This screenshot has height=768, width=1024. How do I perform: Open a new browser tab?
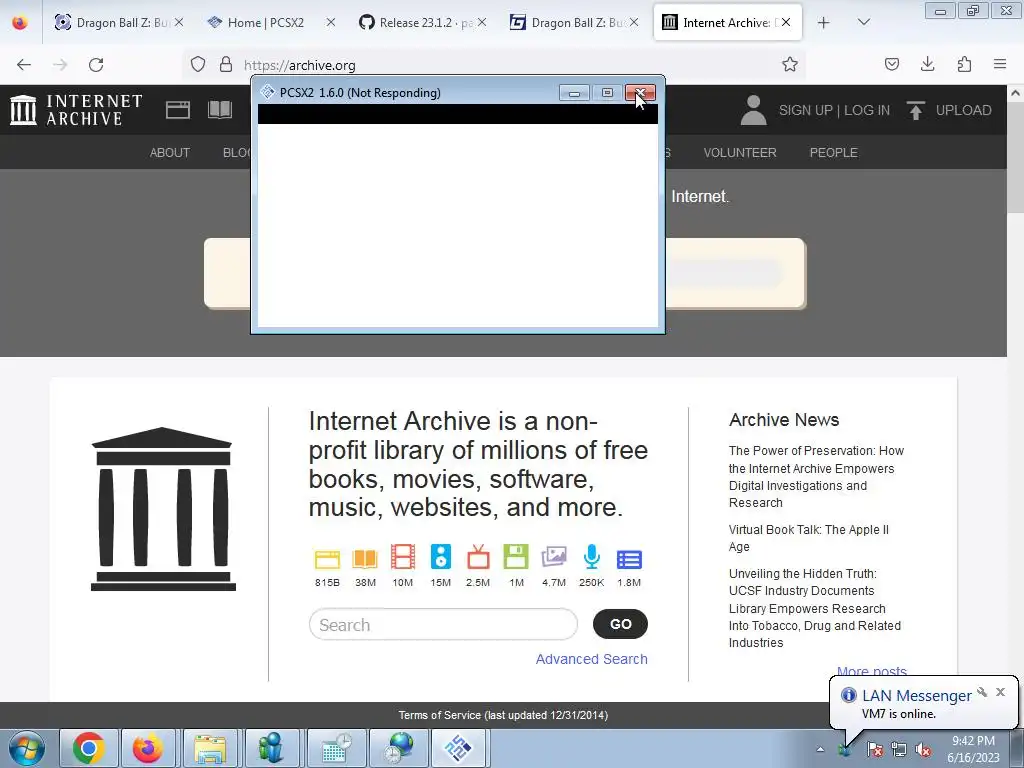pyautogui.click(x=824, y=23)
